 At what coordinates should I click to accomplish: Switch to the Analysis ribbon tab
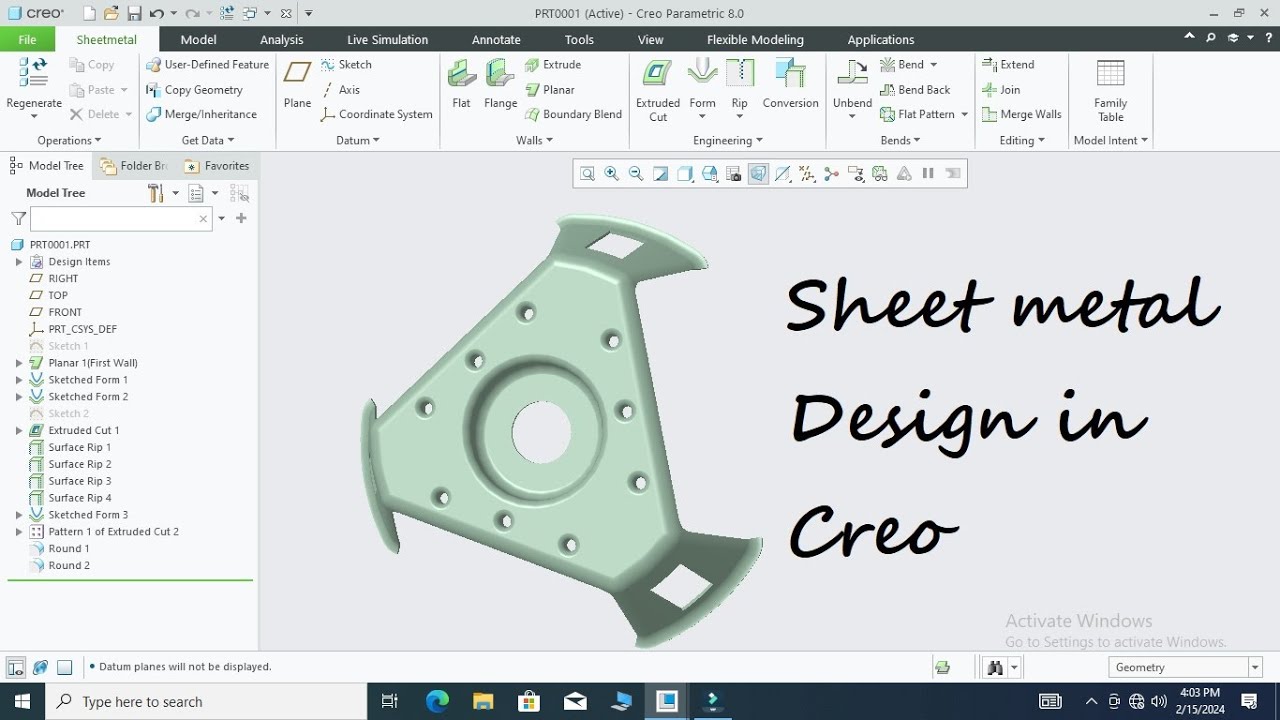(x=281, y=40)
